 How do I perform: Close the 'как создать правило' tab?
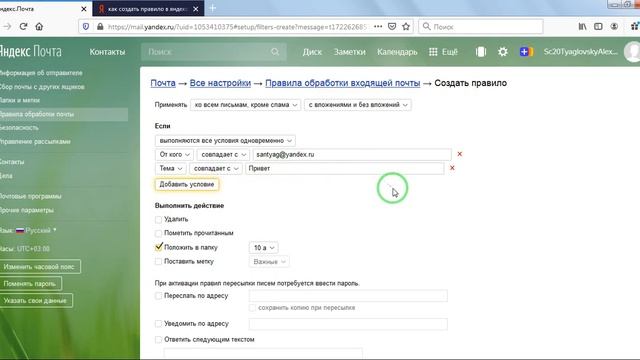[196, 9]
